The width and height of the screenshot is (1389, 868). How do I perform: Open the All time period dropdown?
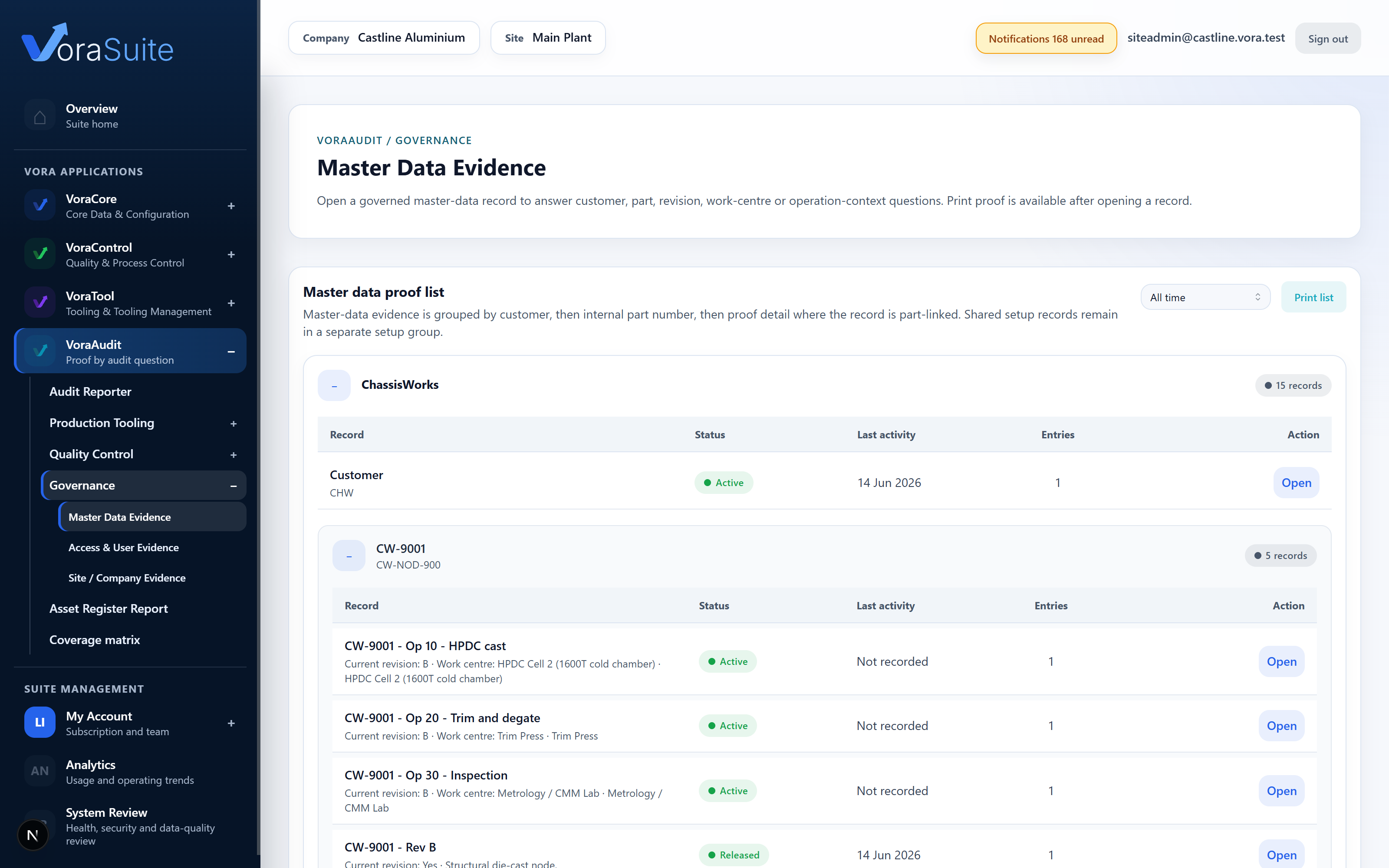[x=1205, y=297]
